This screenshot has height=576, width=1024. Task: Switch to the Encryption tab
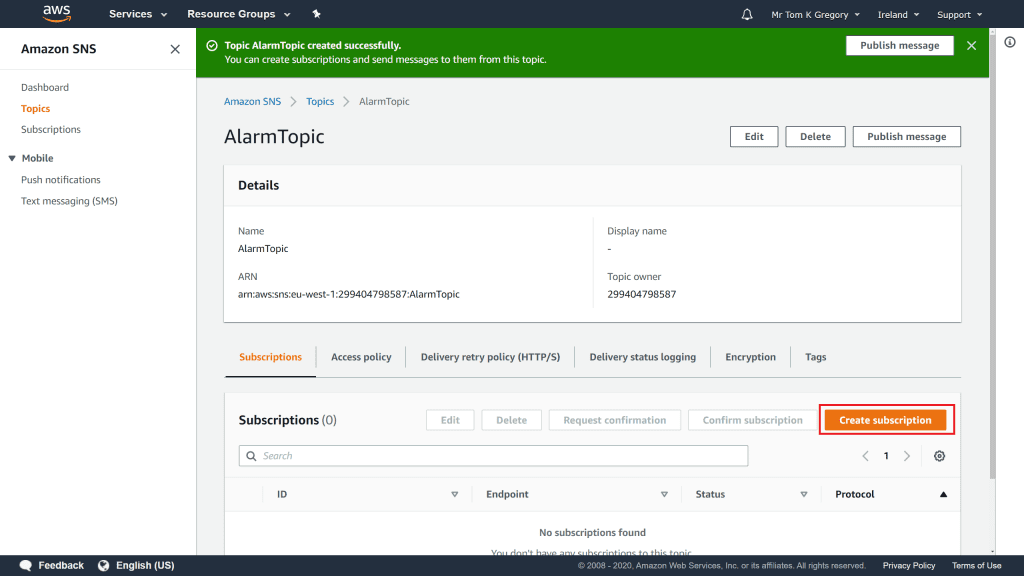[x=750, y=357]
